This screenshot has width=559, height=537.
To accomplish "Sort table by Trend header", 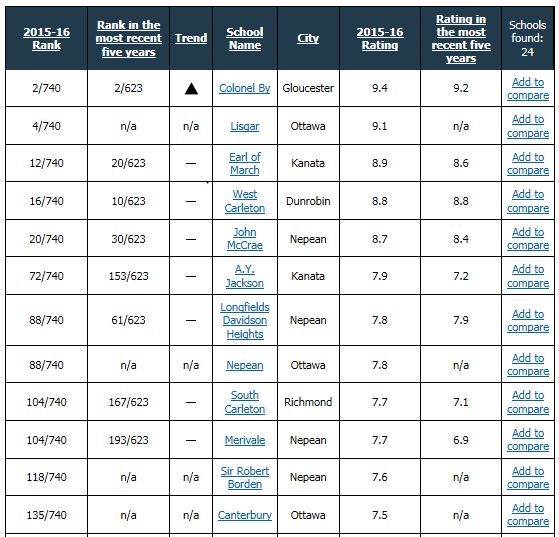I will [191, 38].
